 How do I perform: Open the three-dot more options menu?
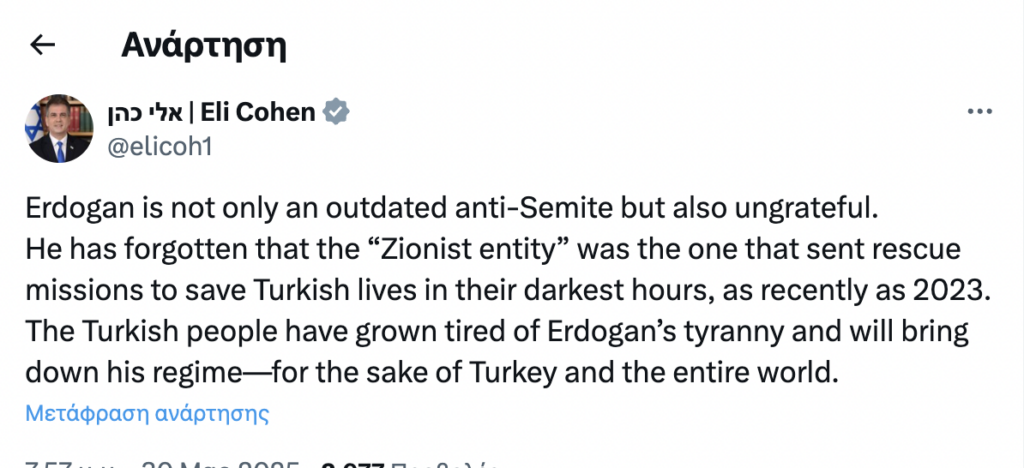click(x=979, y=112)
